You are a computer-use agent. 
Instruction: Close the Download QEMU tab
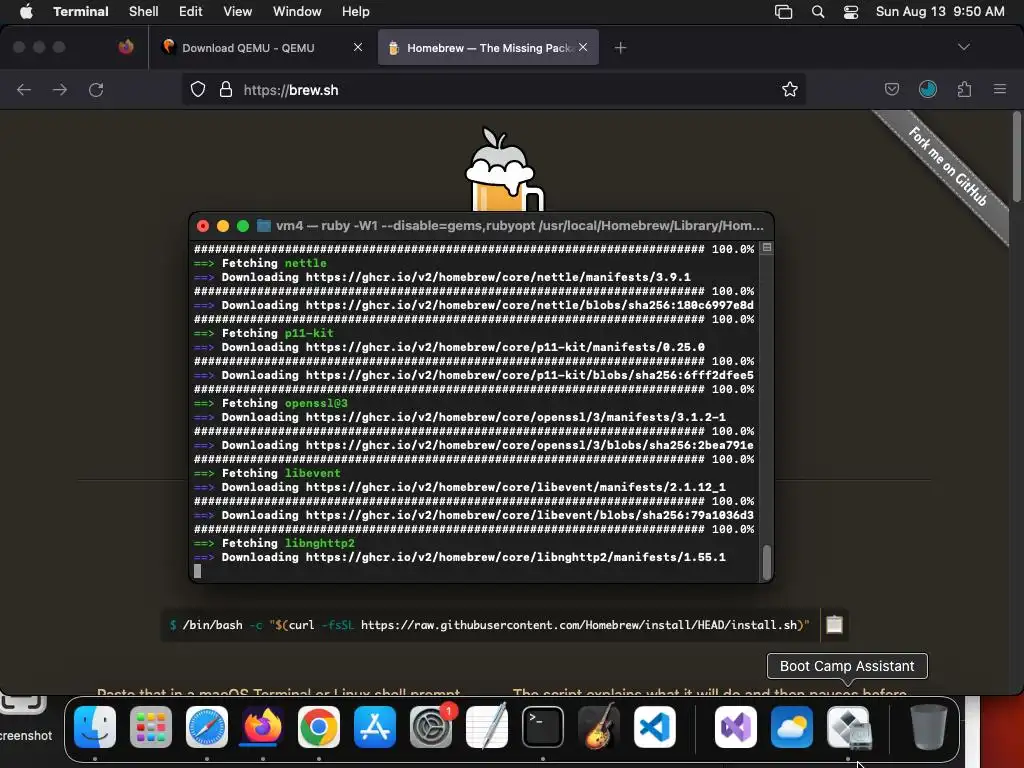point(358,47)
